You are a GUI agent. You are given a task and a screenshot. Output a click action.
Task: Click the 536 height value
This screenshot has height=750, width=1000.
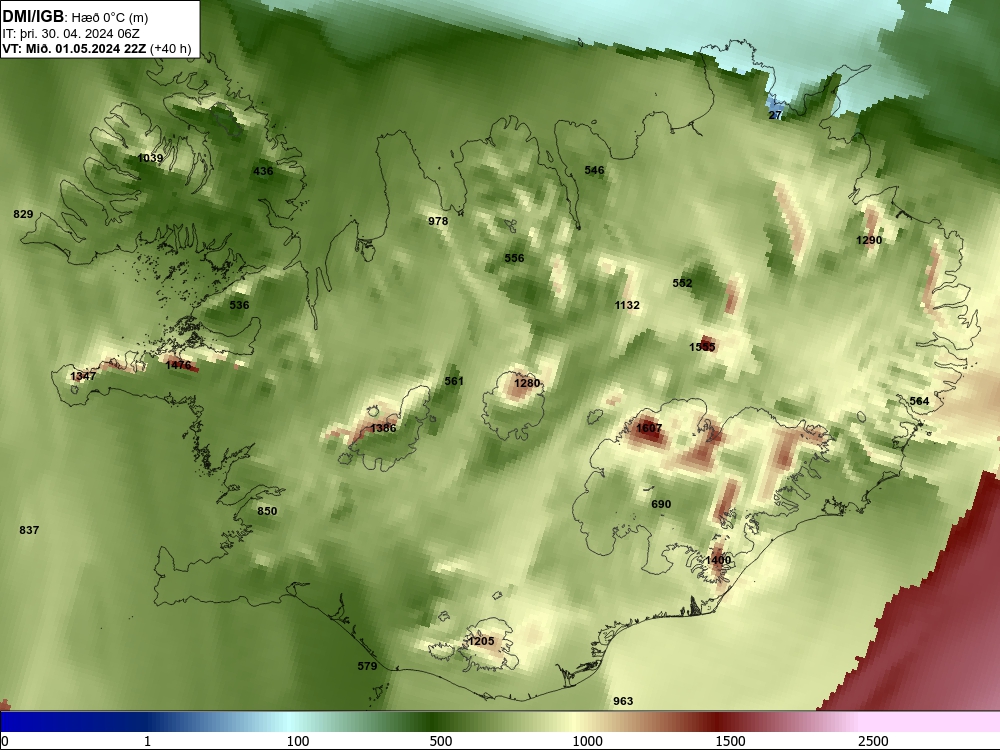click(239, 305)
